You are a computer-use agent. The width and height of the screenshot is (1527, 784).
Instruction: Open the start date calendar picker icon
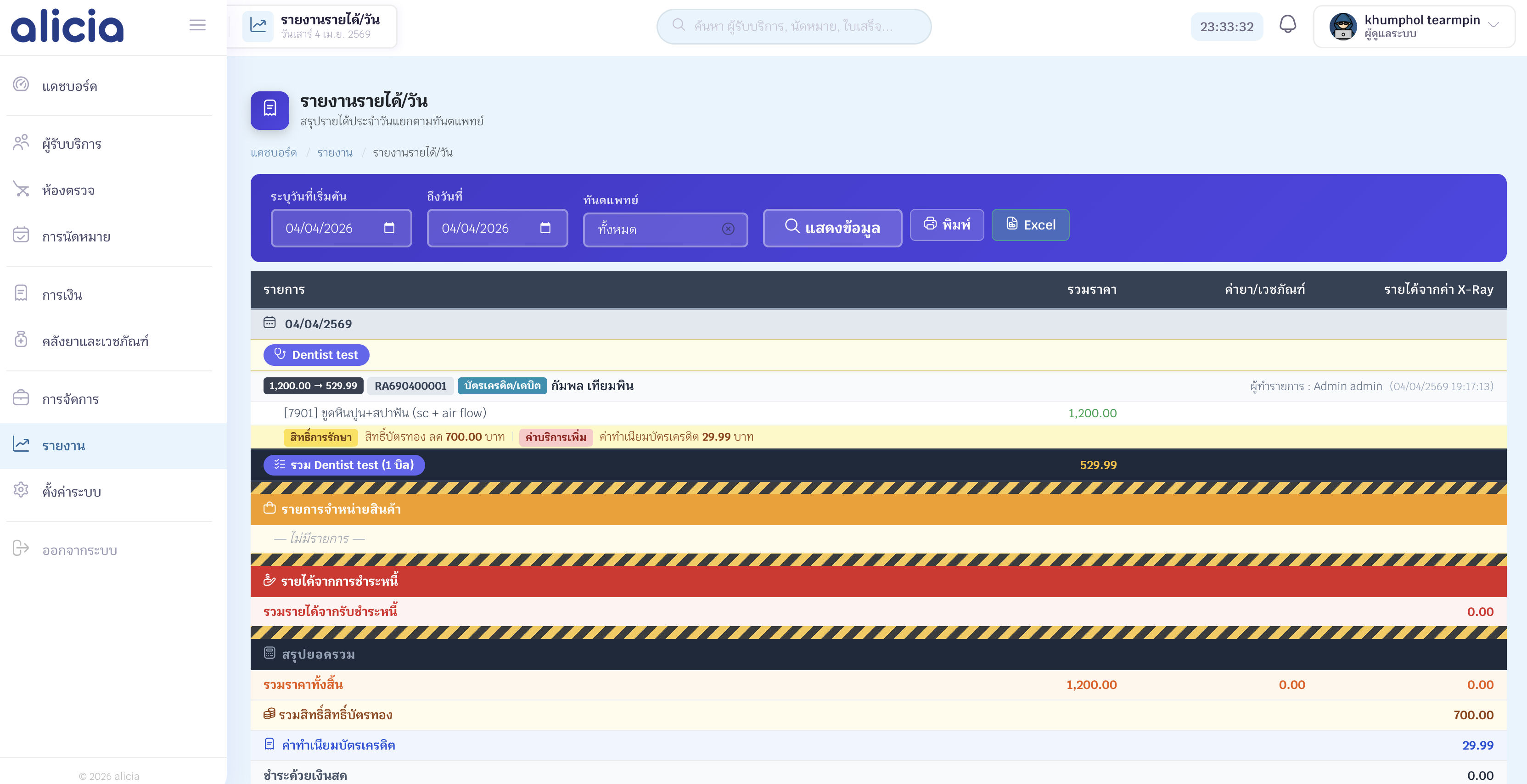point(389,228)
